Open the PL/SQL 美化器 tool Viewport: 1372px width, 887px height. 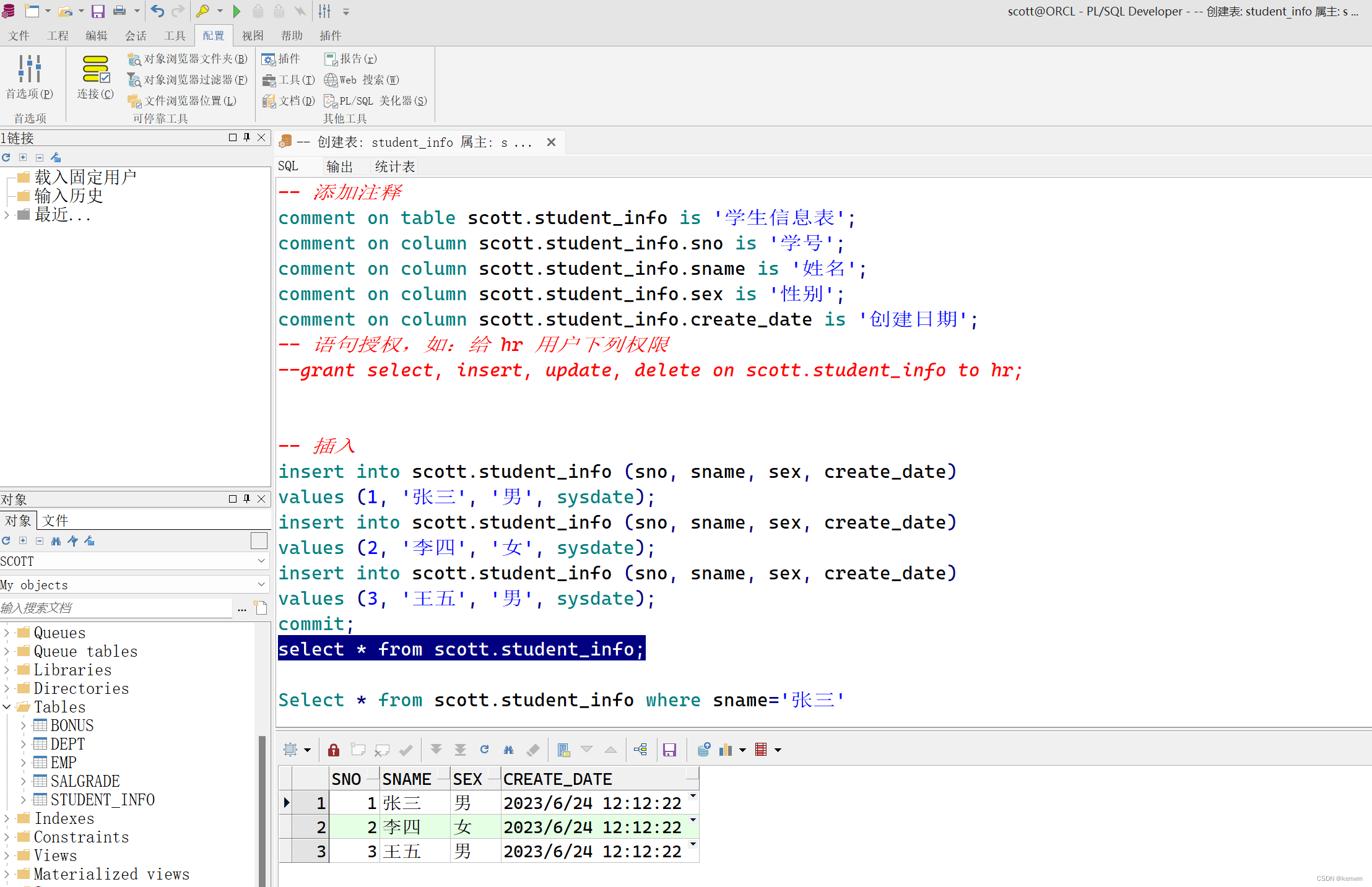coord(375,100)
